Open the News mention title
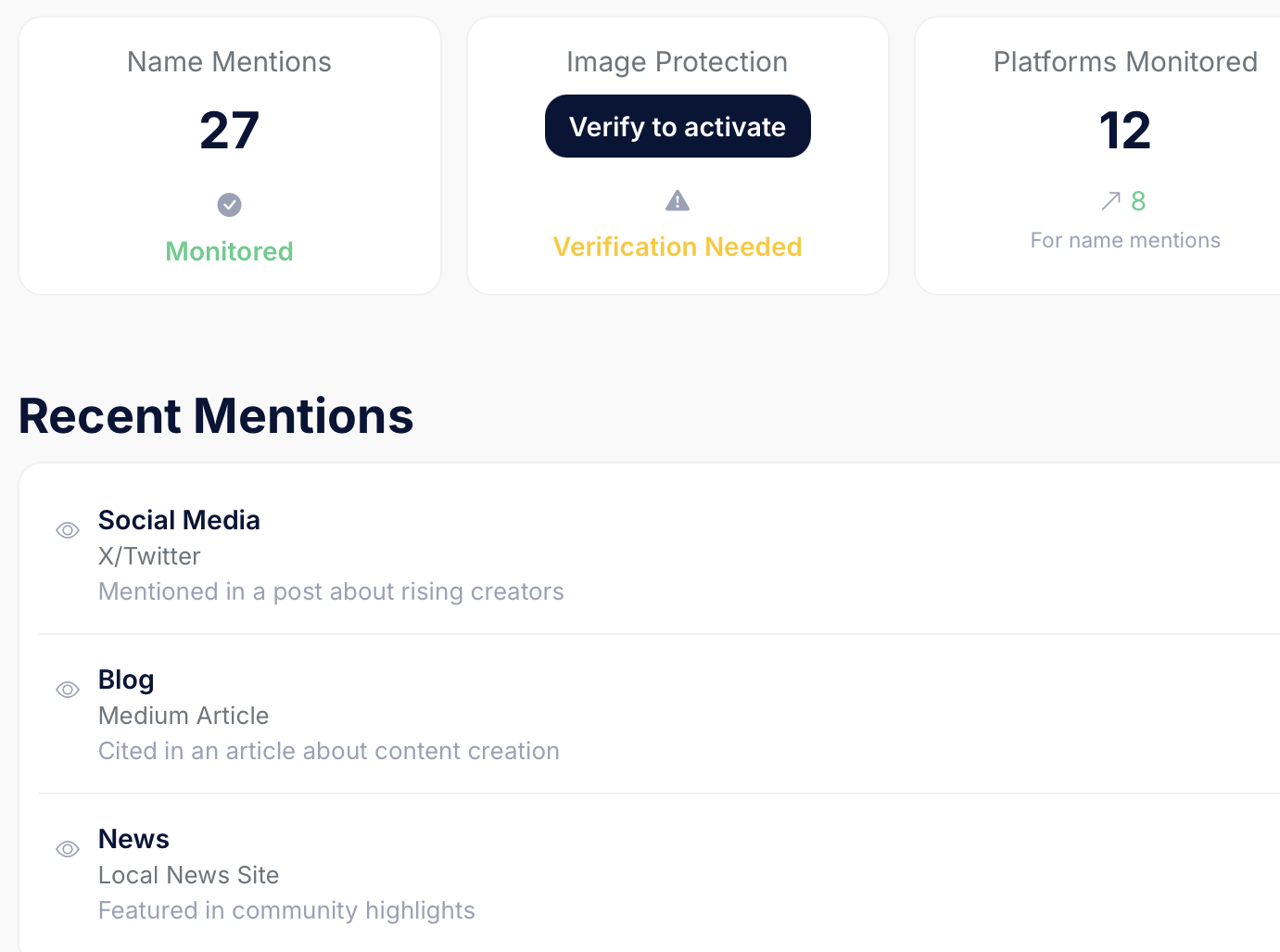 point(133,839)
